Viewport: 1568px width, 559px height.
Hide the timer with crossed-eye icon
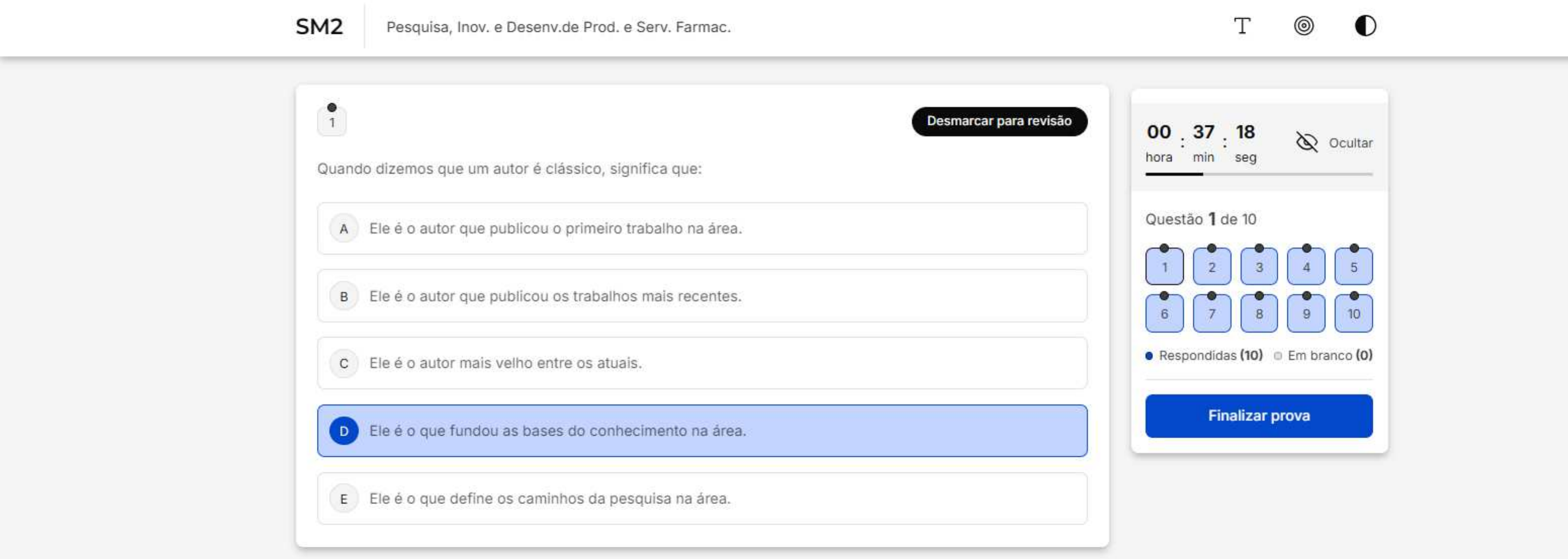1306,143
